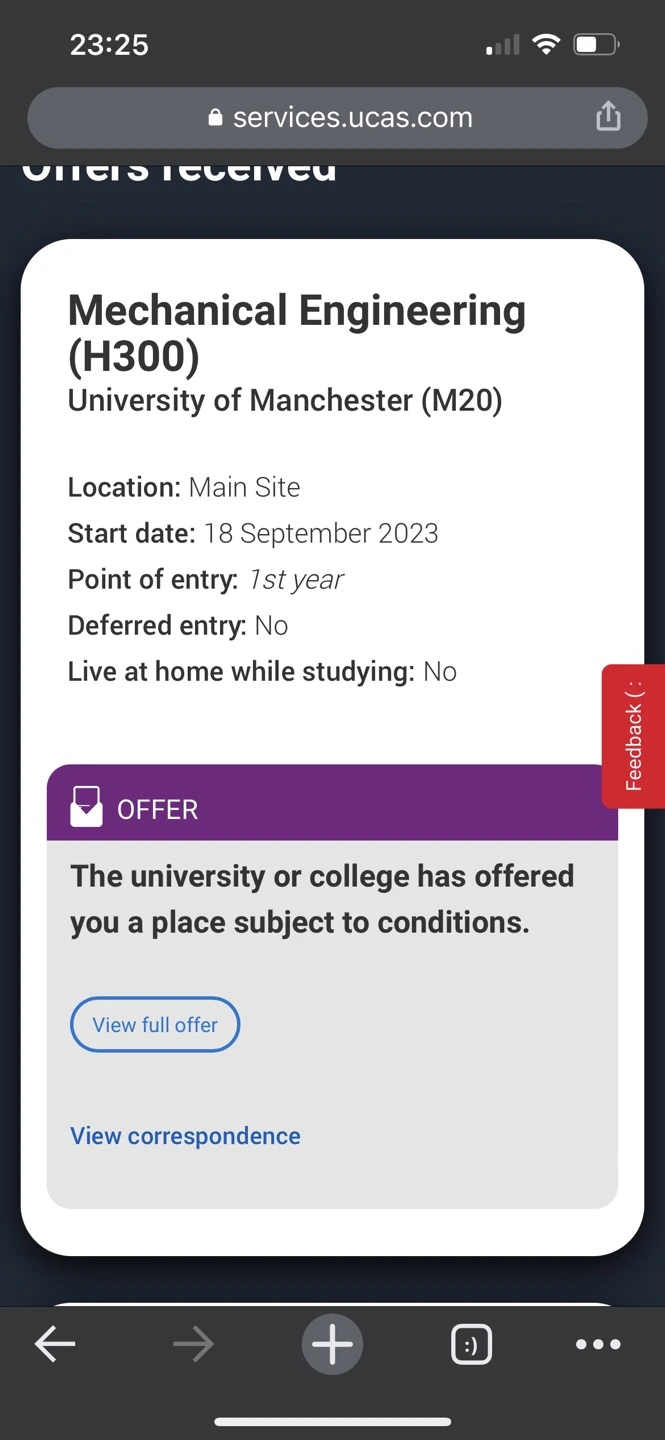
Task: Tap the envelope icon beside OFFER
Action: point(86,807)
